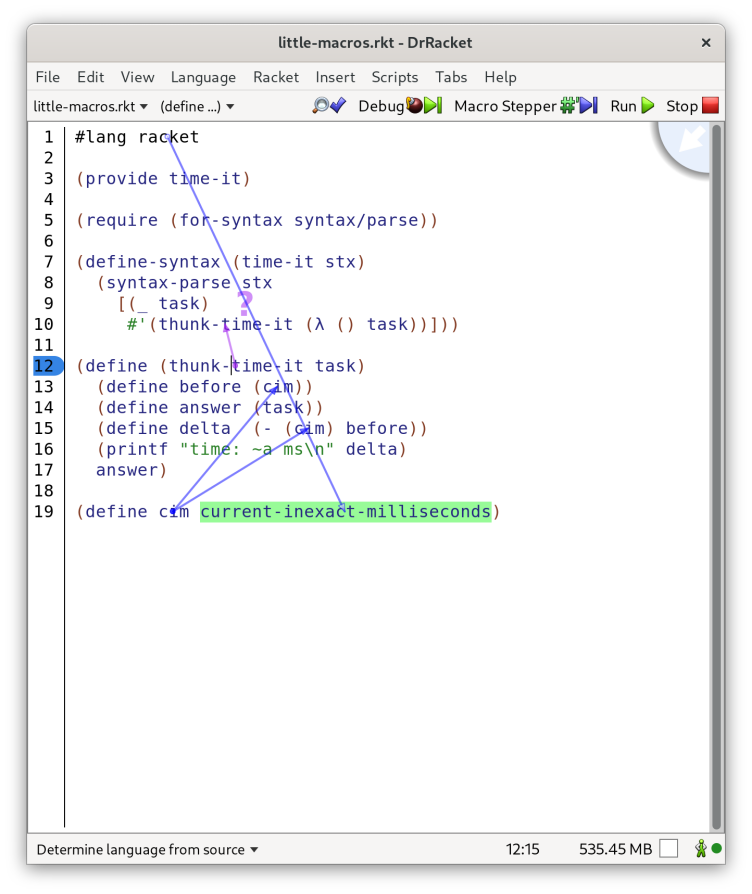Screen dimensions: 752x894
Task: Open the little-macros.rkt file dropdown
Action: click(90, 106)
